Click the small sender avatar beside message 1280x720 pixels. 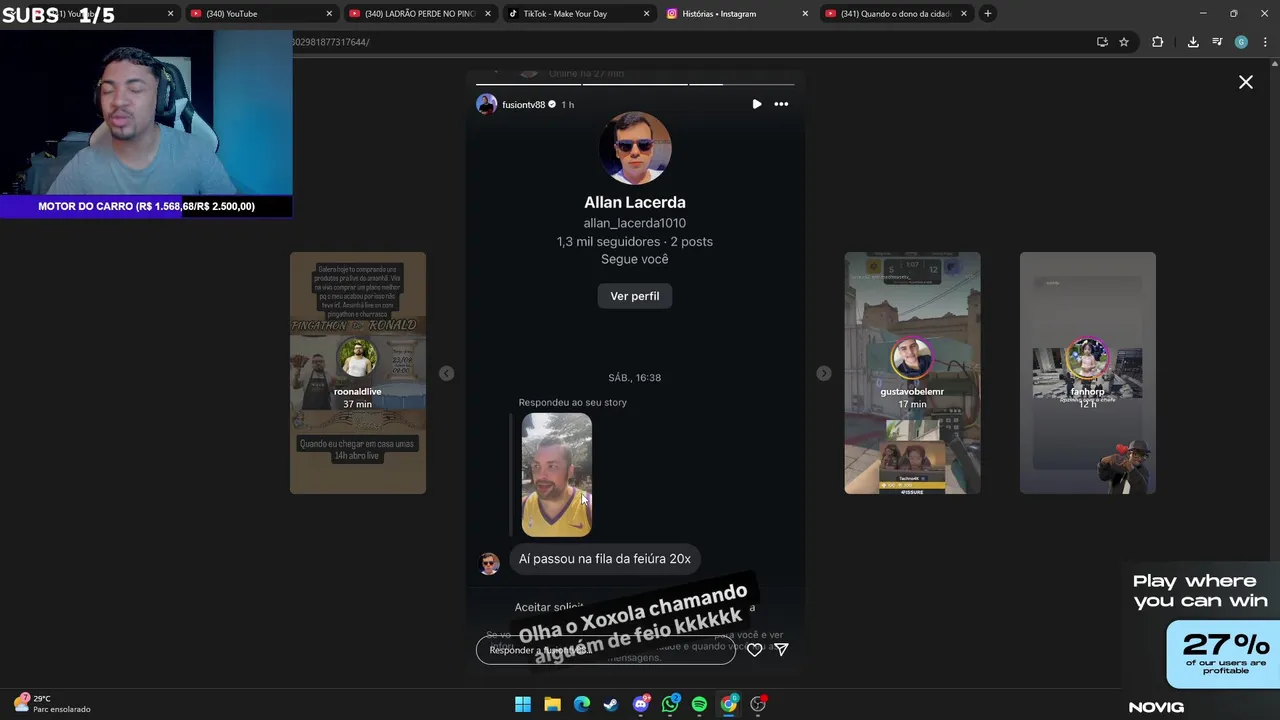pyautogui.click(x=489, y=563)
